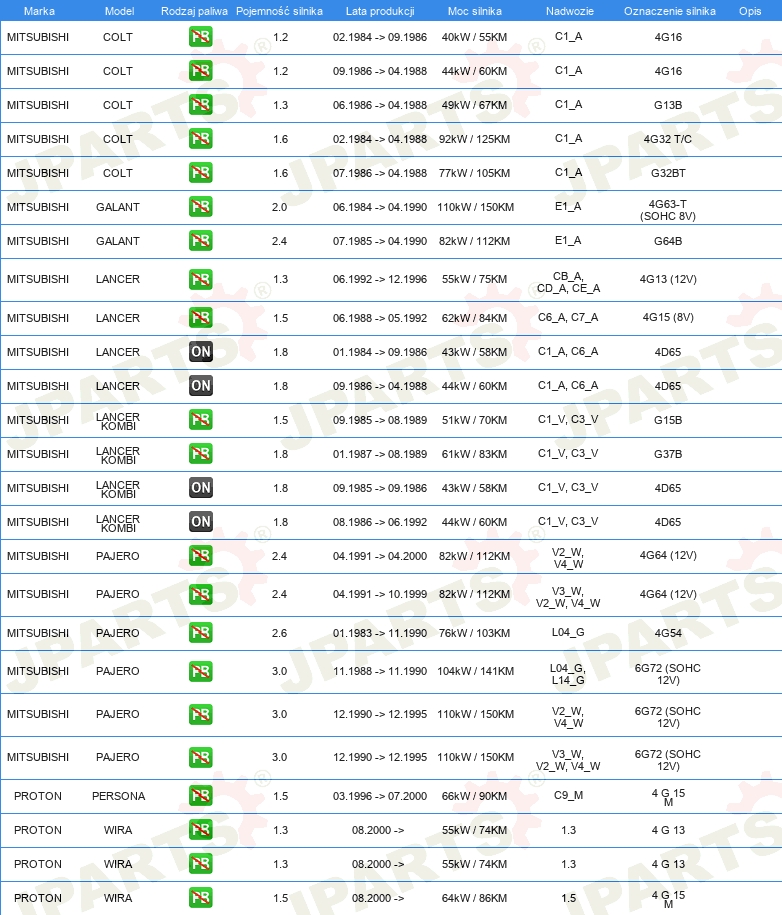This screenshot has height=915, width=782.
Task: Click the Nadwozie column header
Action: pos(570,11)
